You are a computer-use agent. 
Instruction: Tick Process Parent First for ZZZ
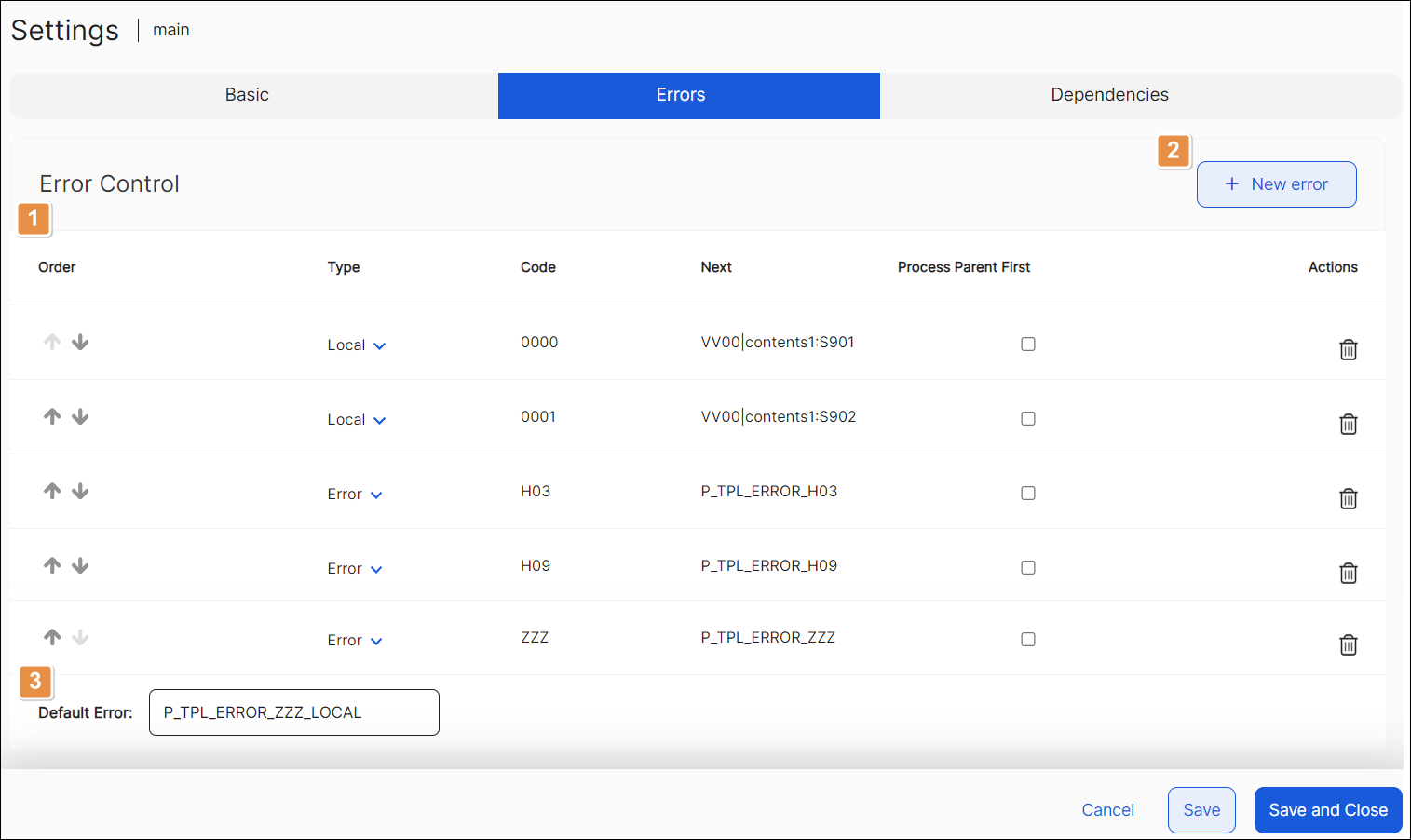coord(1027,639)
